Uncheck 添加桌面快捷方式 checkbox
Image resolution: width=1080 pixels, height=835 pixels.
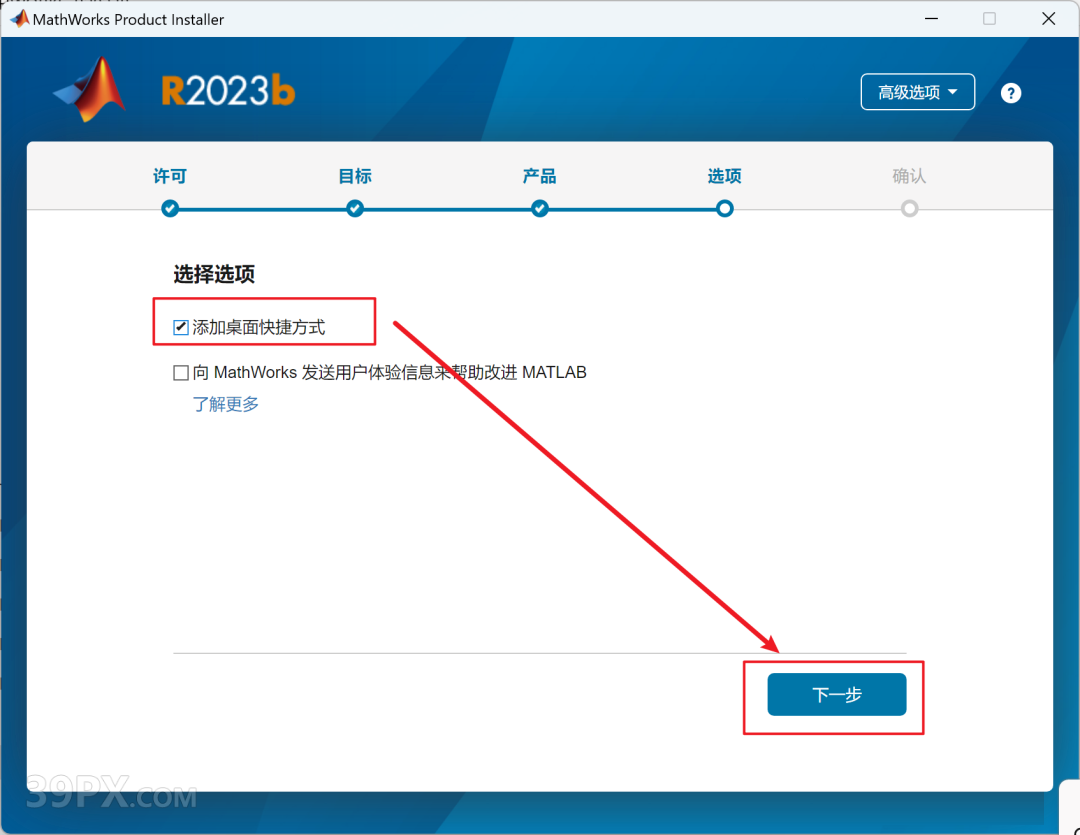tap(181, 327)
